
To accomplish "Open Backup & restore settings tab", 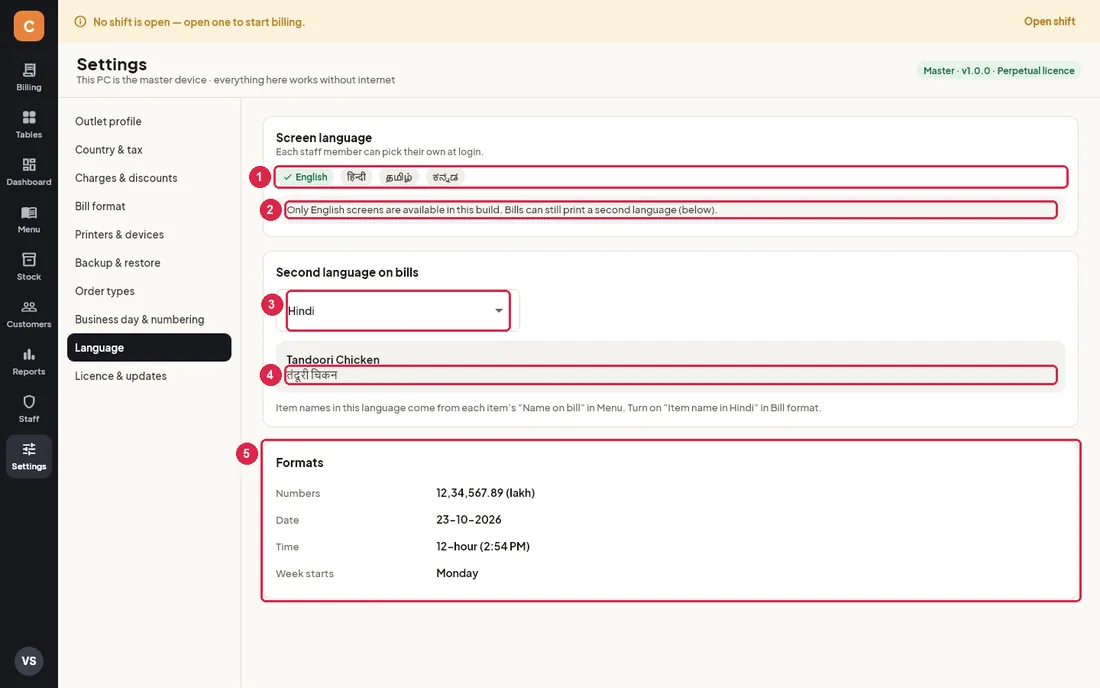I will (149, 263).
